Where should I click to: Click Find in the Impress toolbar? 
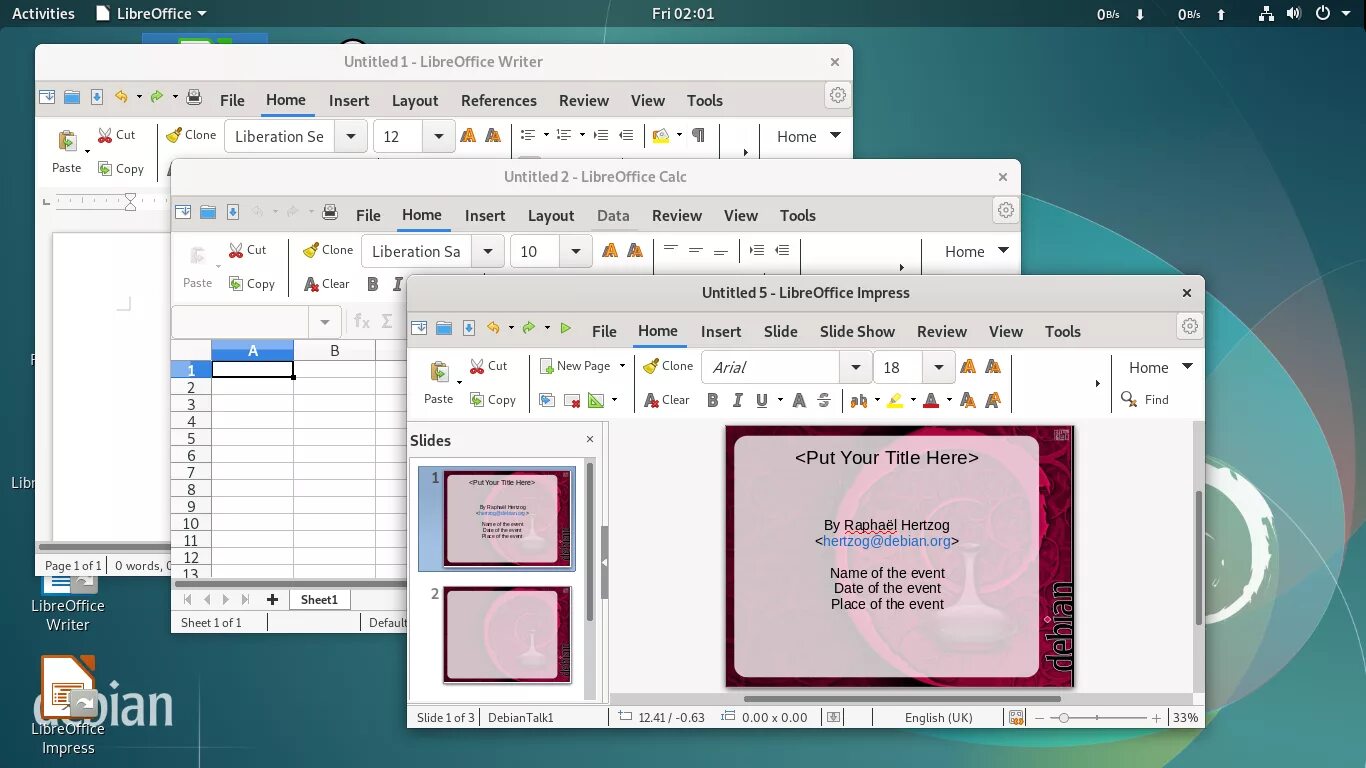point(1146,400)
